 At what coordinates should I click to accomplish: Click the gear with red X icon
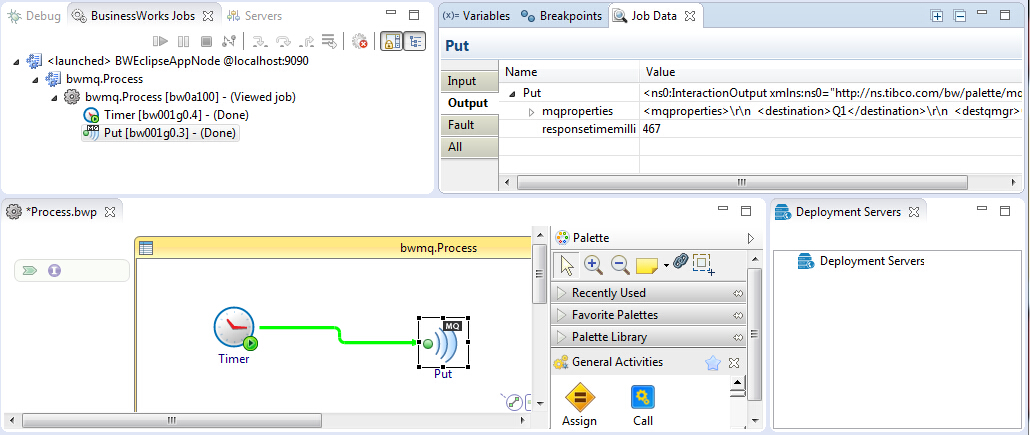coord(359,41)
